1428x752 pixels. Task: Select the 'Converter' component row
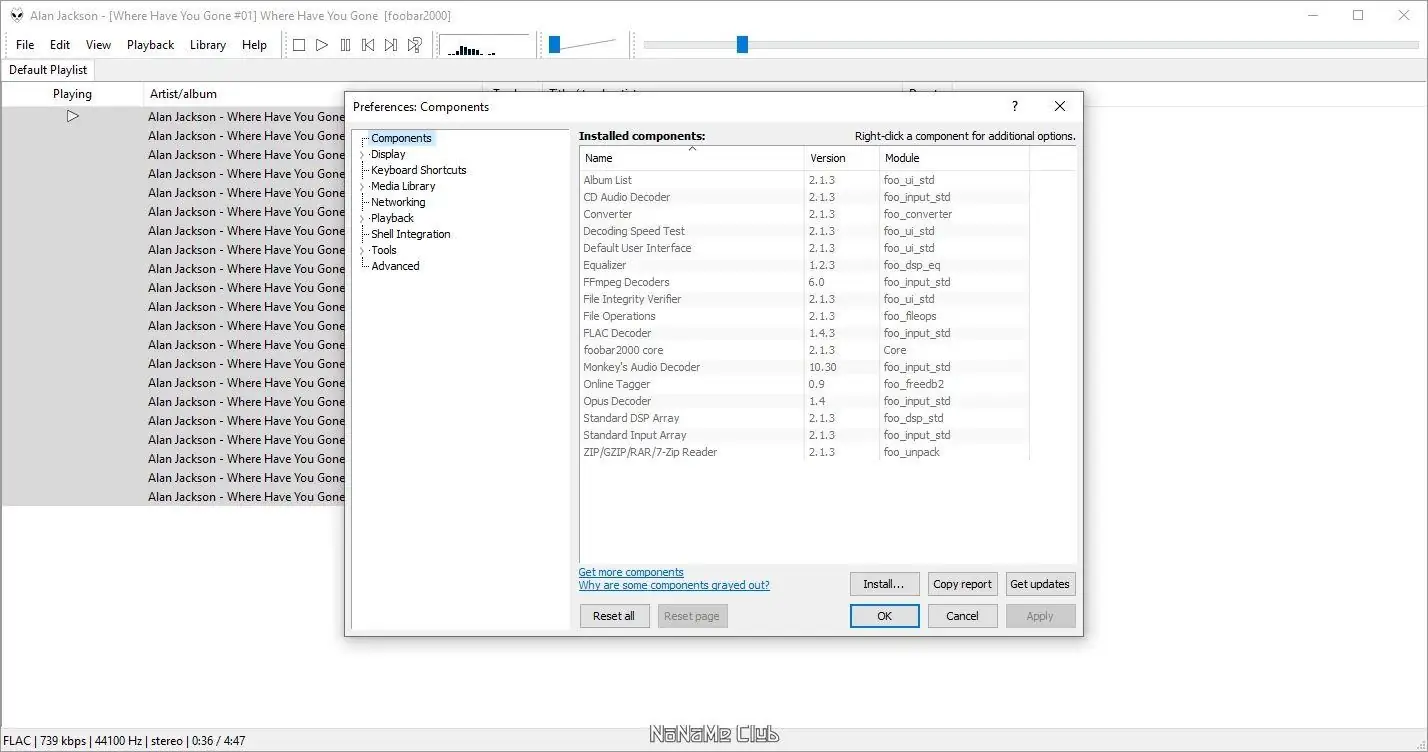pos(804,214)
